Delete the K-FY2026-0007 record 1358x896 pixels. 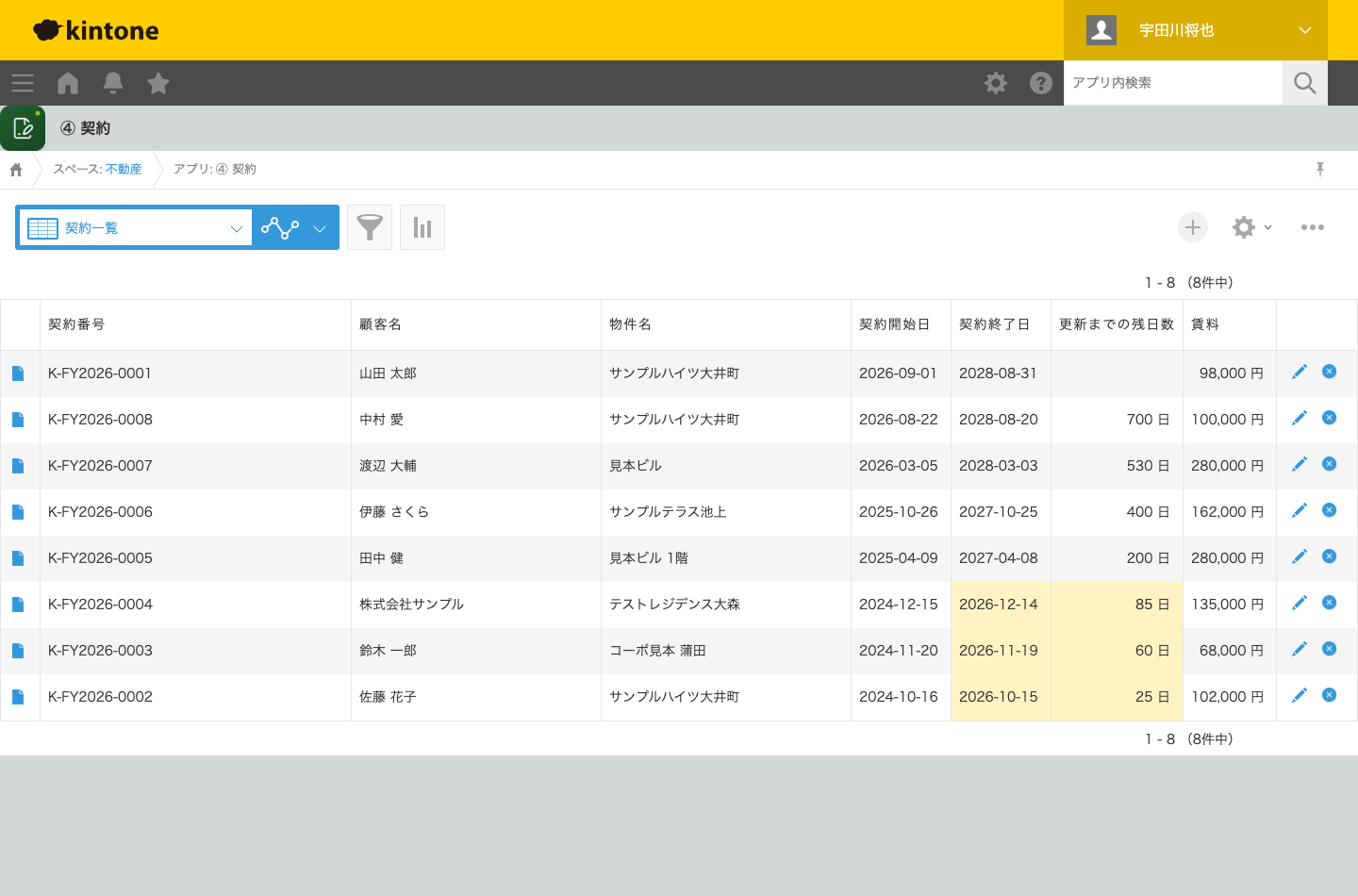tap(1330, 464)
